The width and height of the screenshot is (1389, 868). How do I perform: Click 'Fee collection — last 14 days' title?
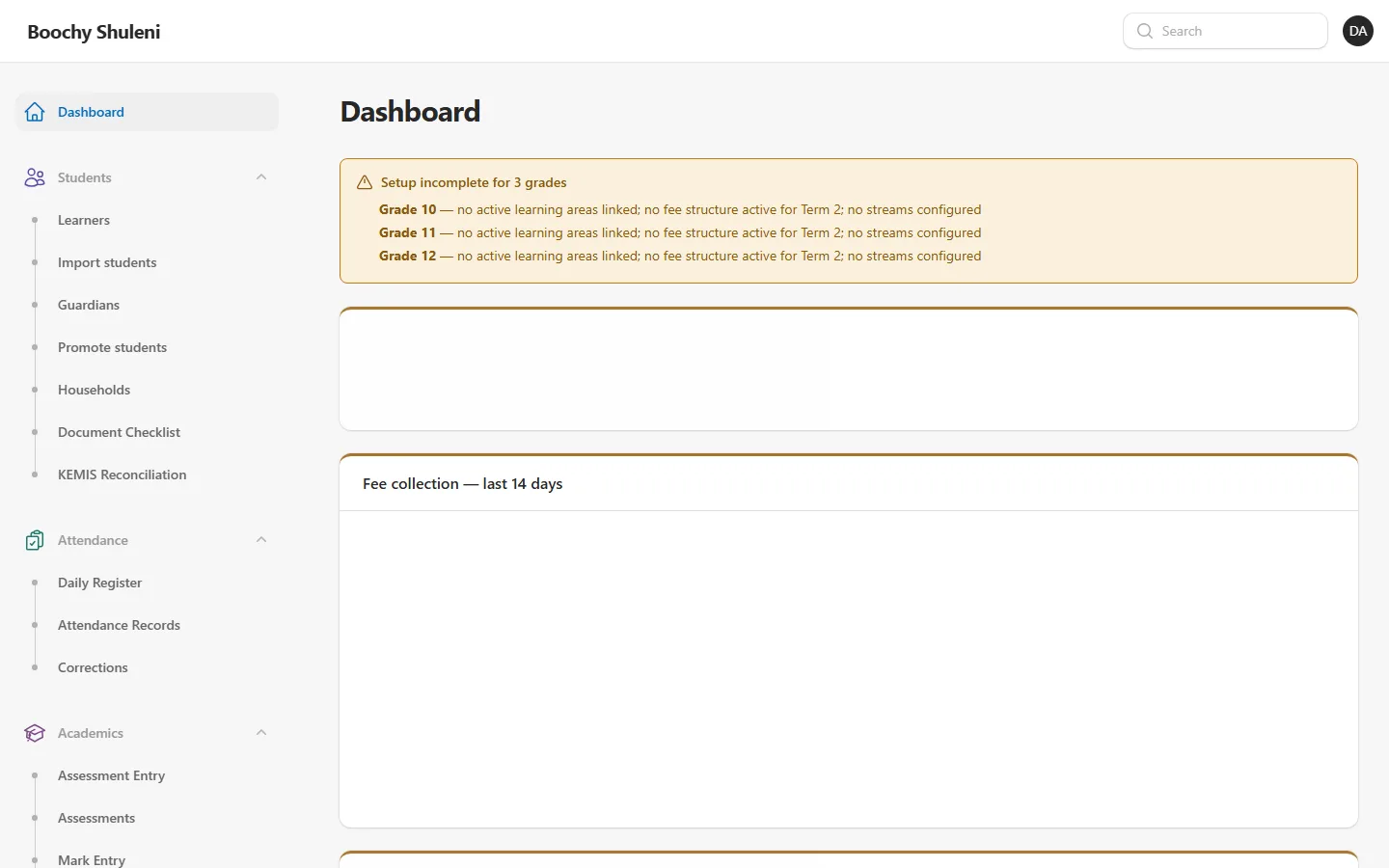pos(462,484)
